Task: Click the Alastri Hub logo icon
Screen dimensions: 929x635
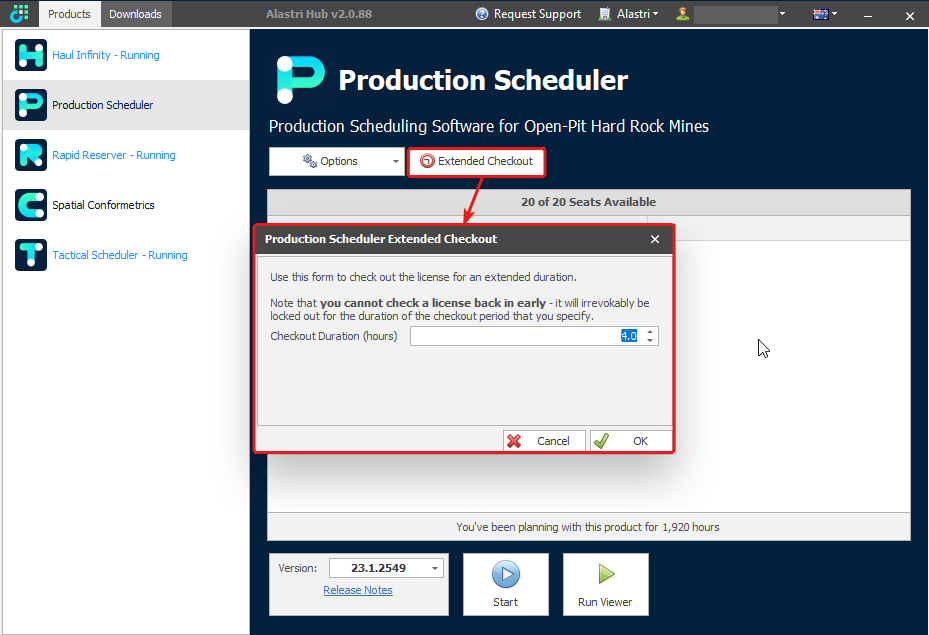Action: coord(19,14)
